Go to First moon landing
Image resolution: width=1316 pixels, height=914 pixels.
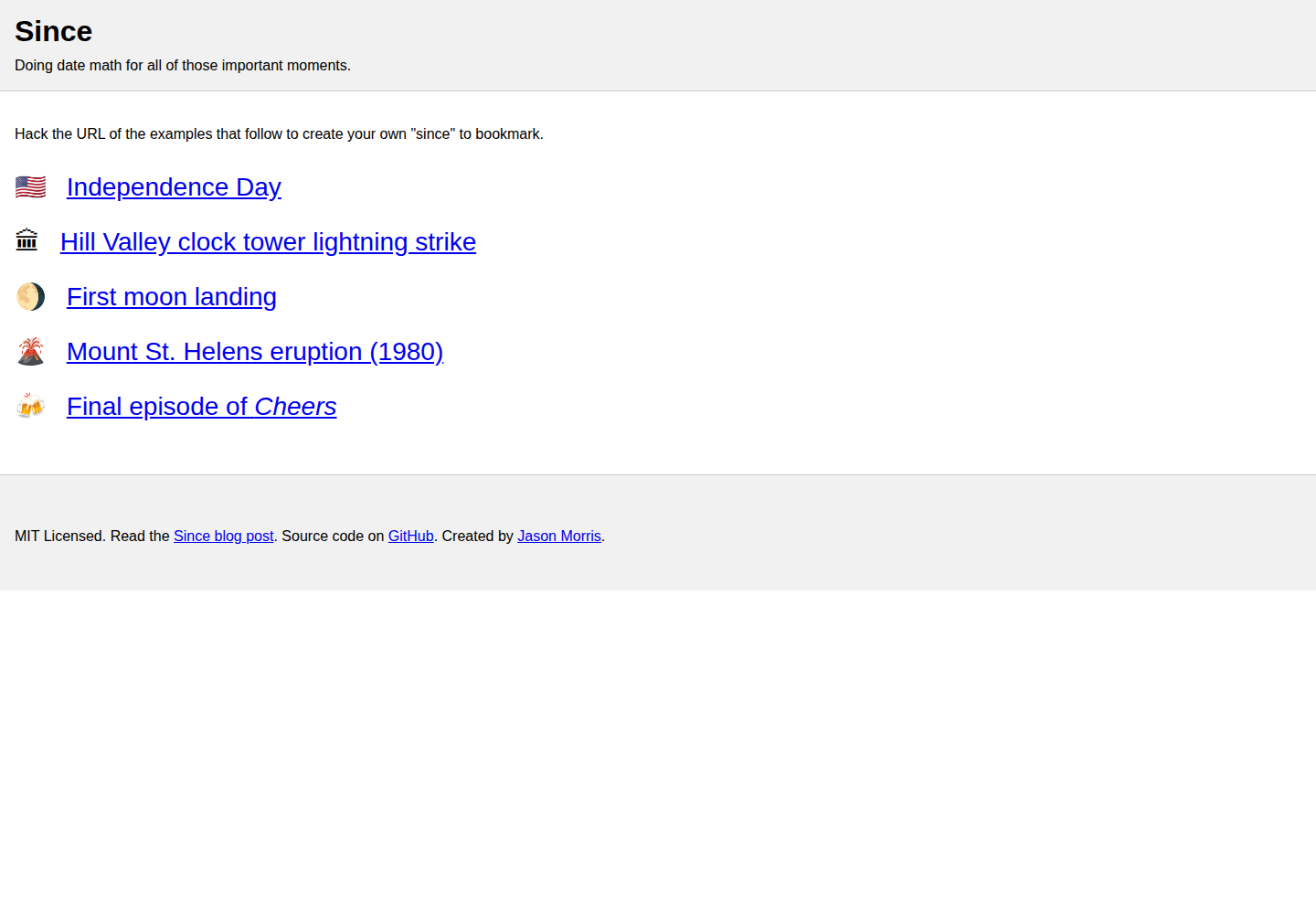(x=172, y=297)
